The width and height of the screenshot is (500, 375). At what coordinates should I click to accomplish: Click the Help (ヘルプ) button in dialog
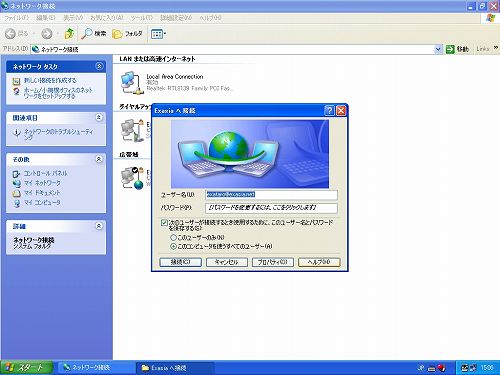tap(319, 262)
